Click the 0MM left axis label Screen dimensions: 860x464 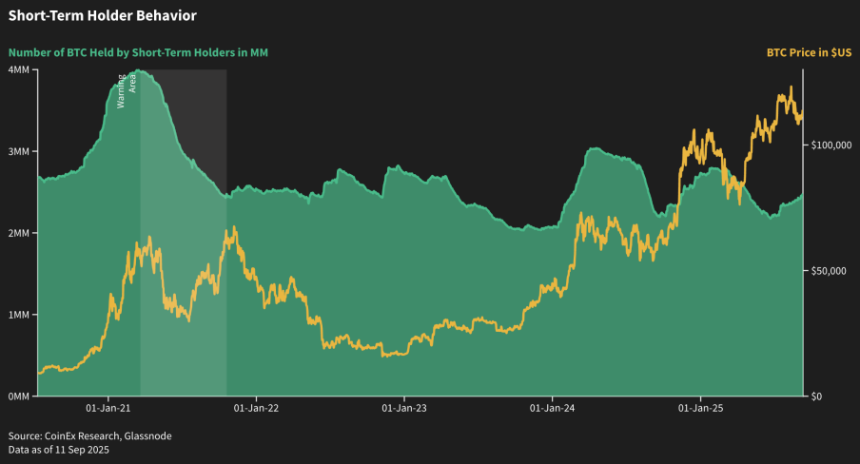coord(18,397)
